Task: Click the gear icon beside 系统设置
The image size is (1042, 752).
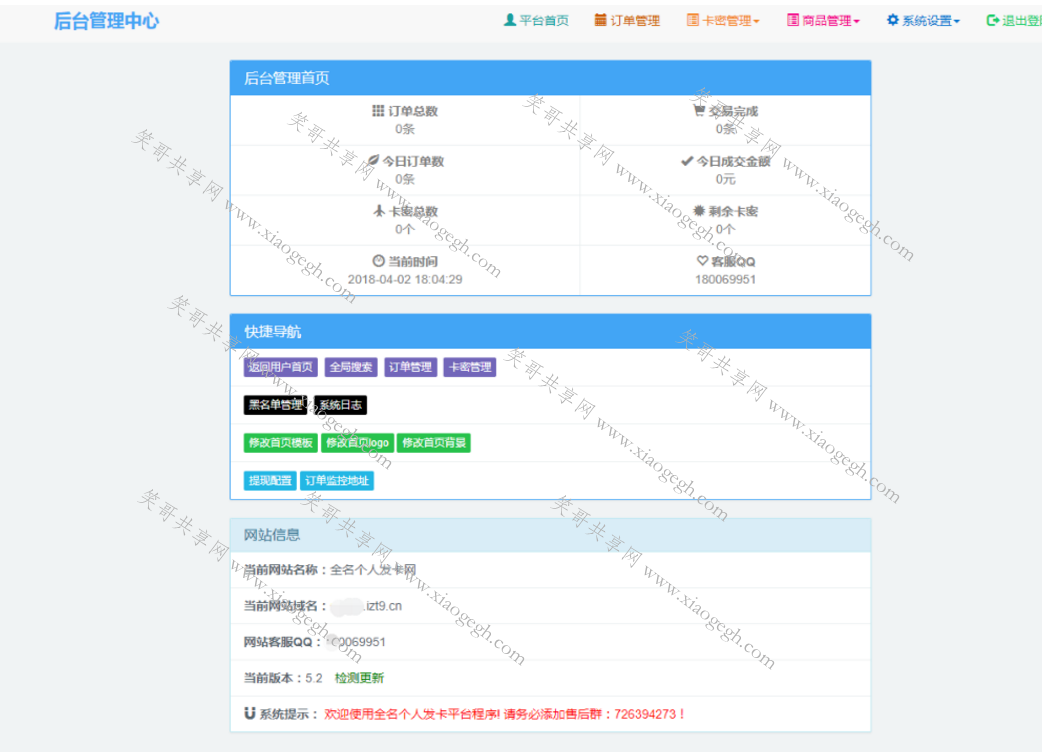Action: click(892, 20)
